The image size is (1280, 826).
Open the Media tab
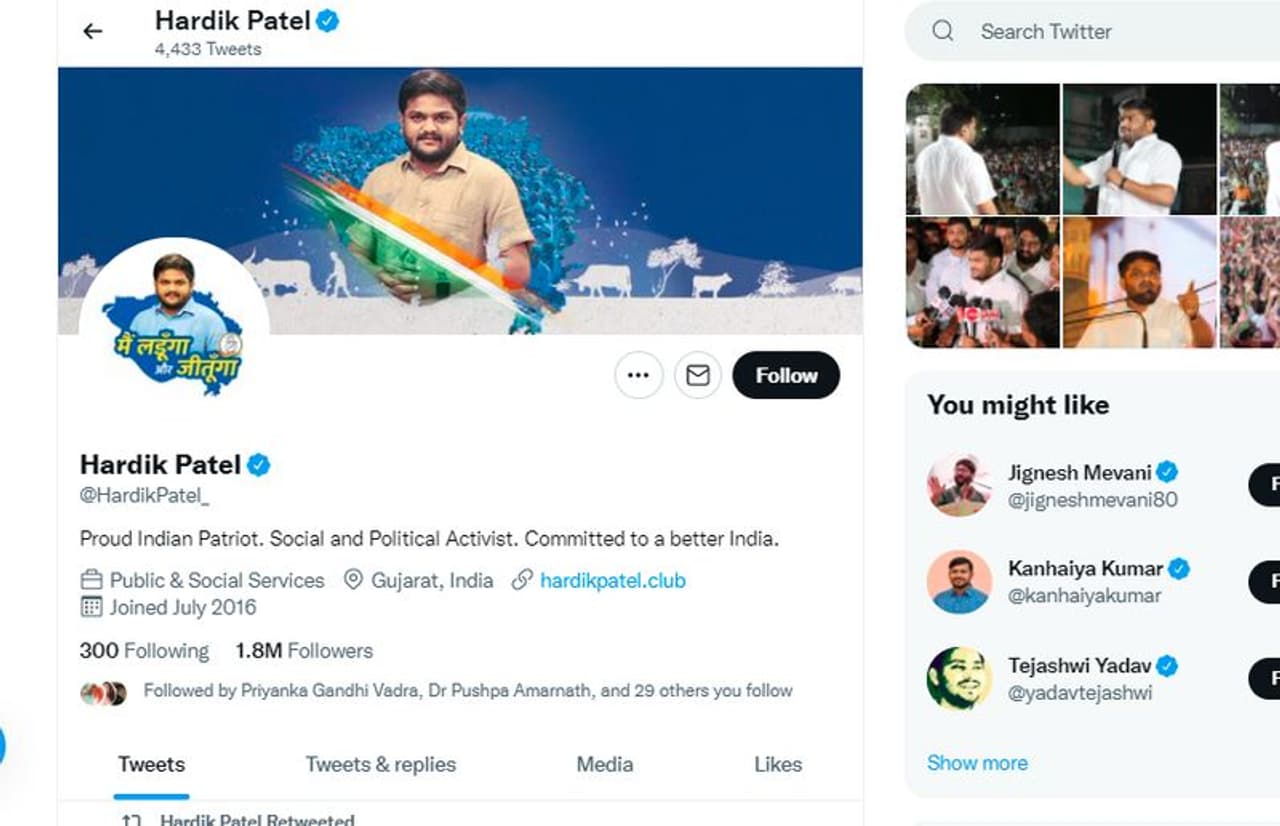(x=604, y=765)
